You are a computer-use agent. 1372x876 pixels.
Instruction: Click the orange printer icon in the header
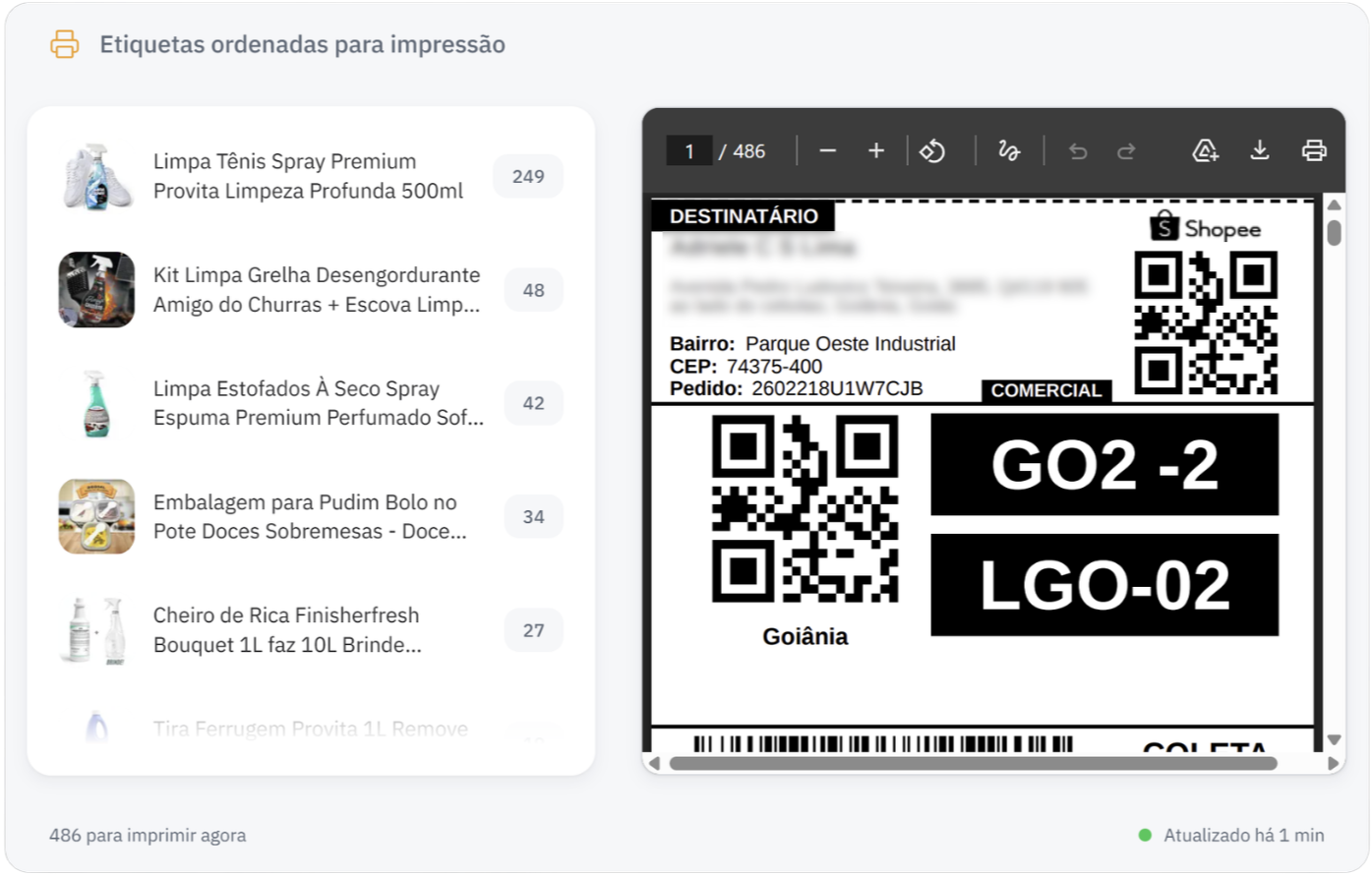[64, 44]
